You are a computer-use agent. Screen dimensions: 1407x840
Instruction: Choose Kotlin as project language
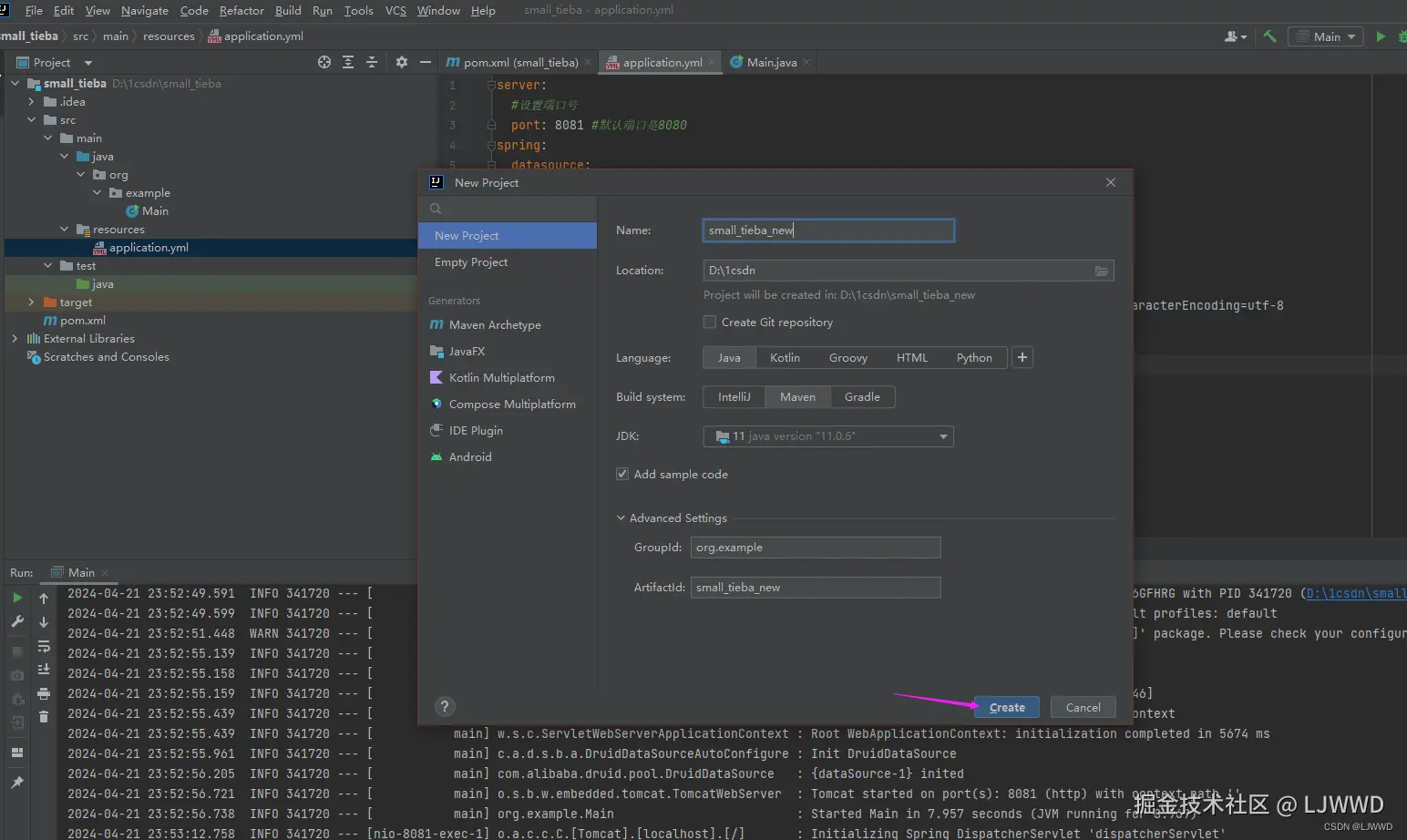tap(784, 358)
